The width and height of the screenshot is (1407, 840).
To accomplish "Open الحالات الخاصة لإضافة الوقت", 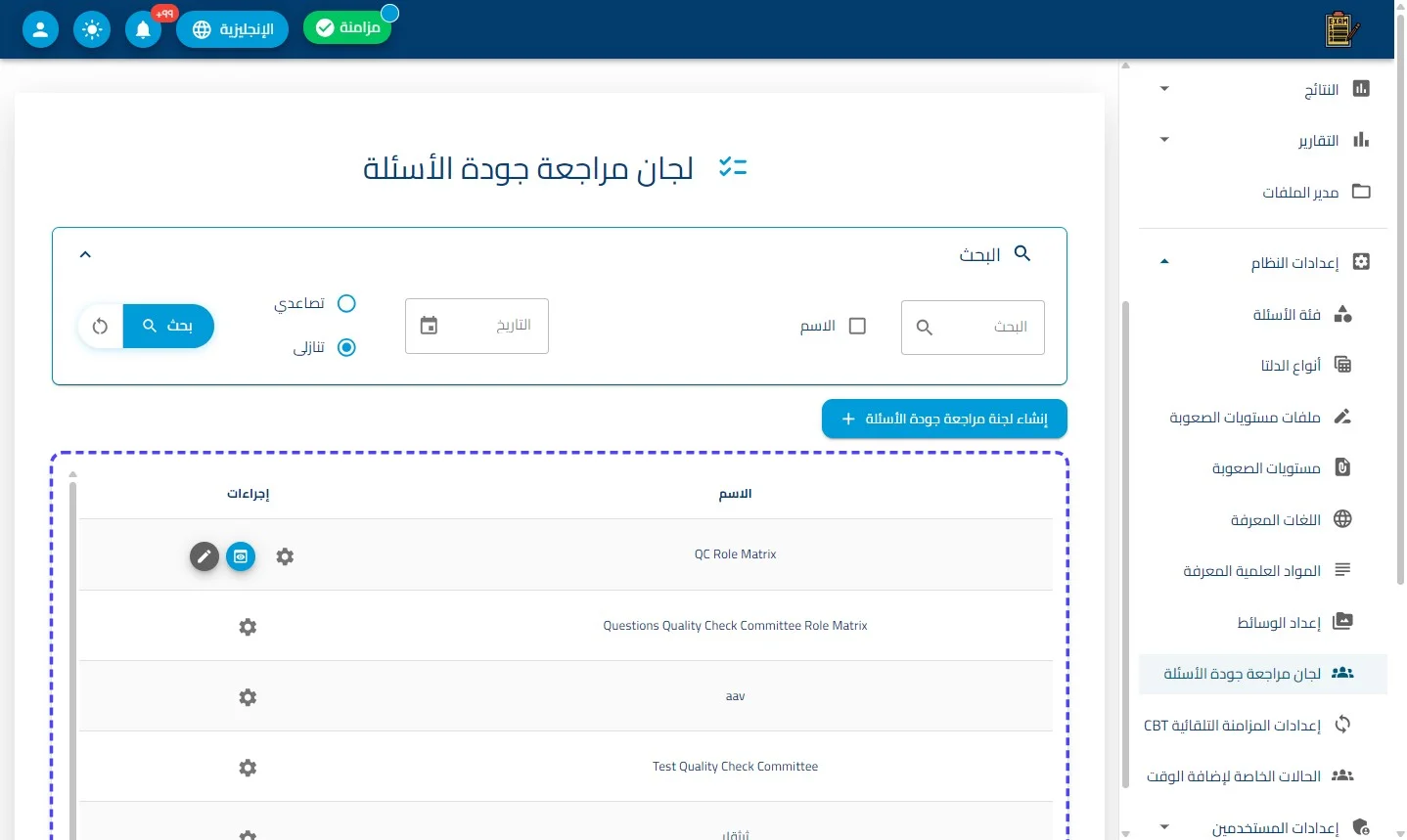I will click(x=1263, y=775).
